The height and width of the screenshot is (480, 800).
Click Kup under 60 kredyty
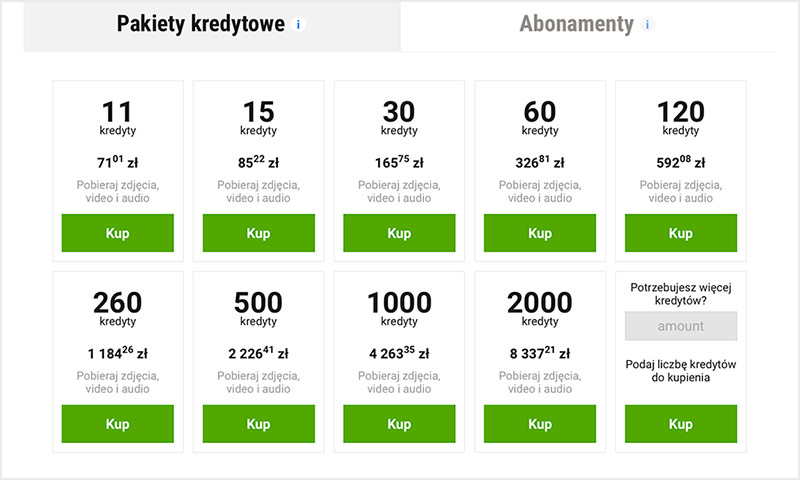click(540, 233)
